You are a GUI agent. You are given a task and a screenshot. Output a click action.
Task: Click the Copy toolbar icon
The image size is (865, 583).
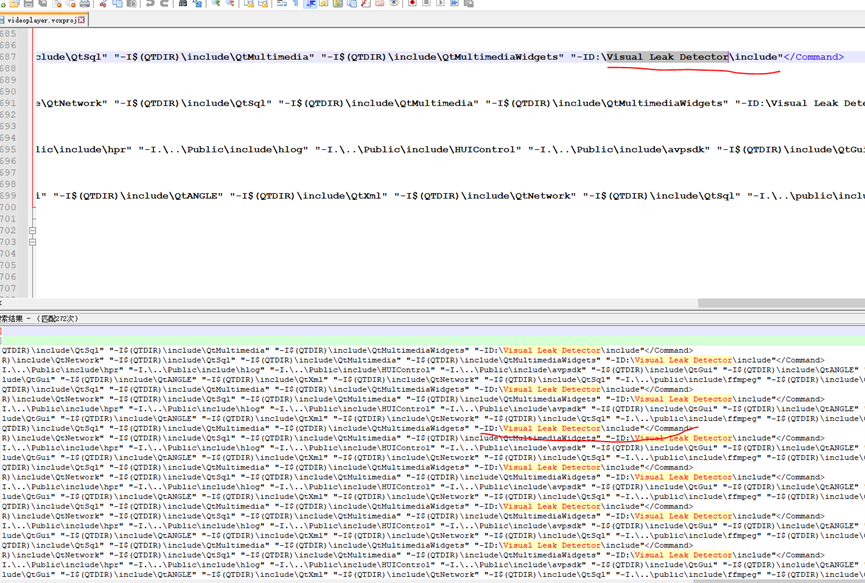click(118, 3)
